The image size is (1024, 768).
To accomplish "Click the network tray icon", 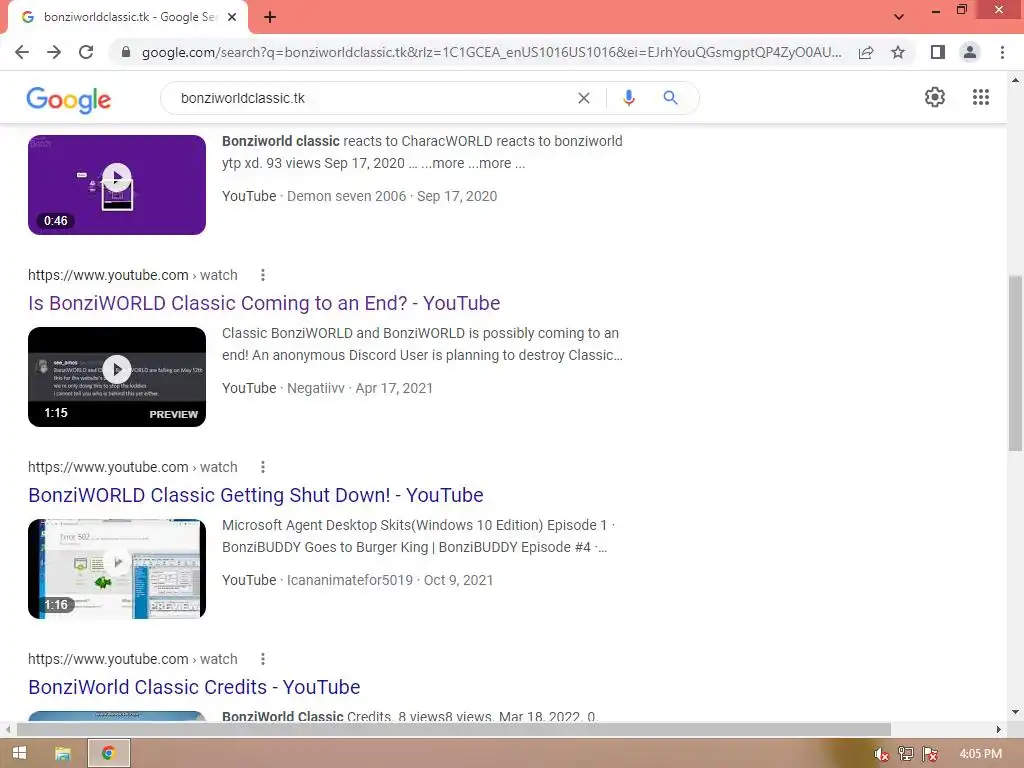I will point(906,754).
